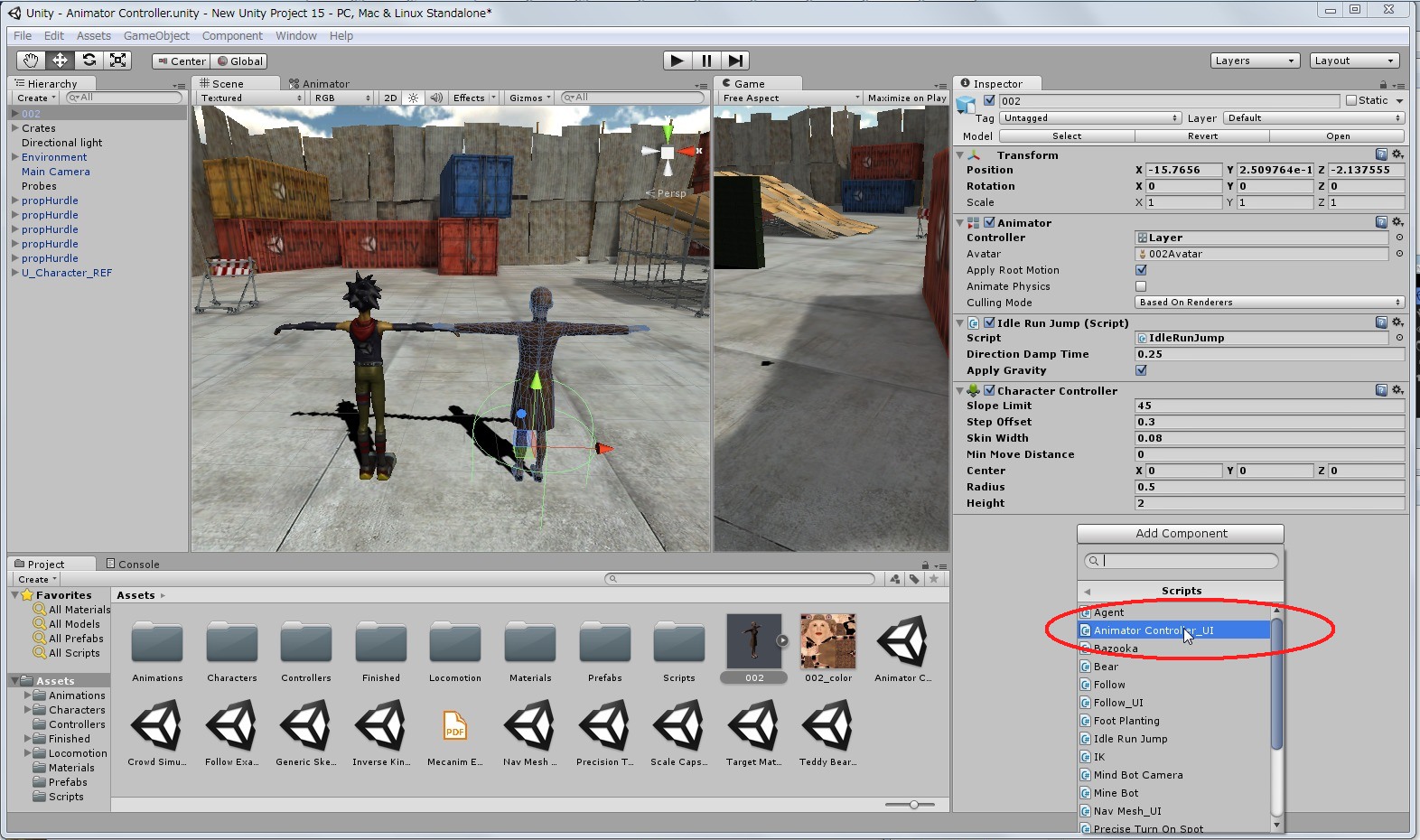
Task: Click the Add Component button
Action: (1181, 534)
